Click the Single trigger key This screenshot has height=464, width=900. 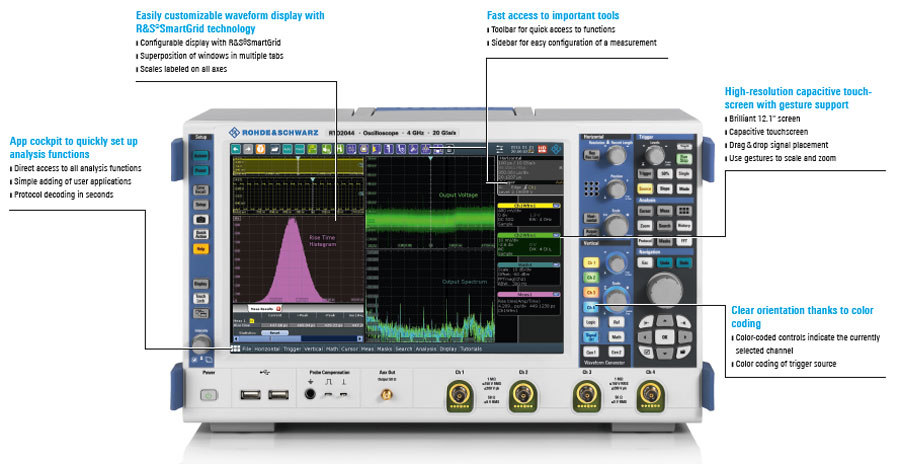click(684, 173)
